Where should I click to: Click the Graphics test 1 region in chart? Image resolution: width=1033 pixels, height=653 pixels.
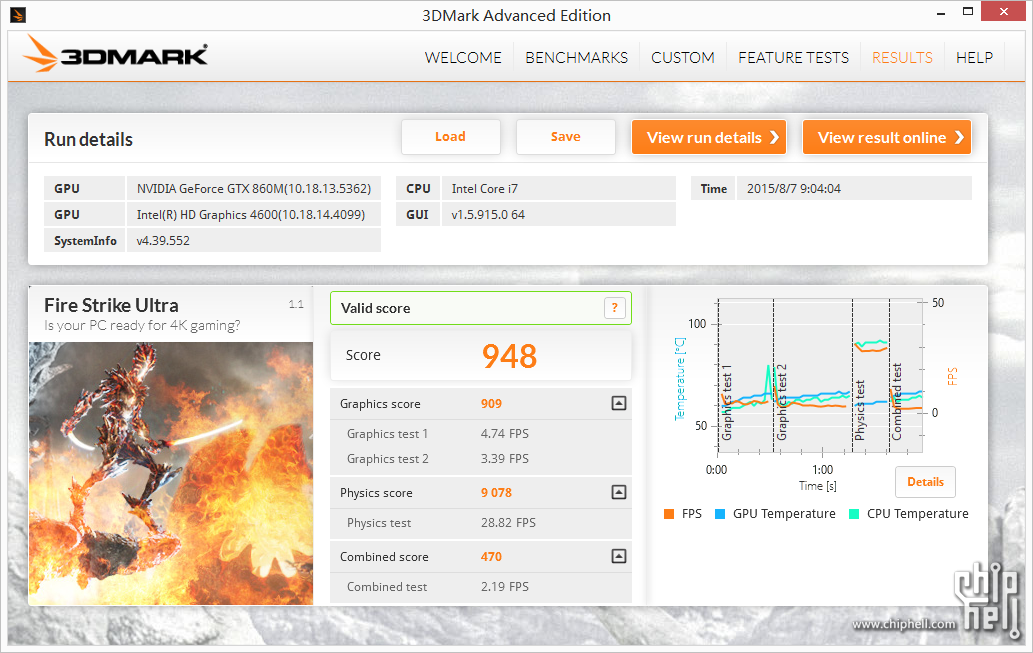[746, 376]
